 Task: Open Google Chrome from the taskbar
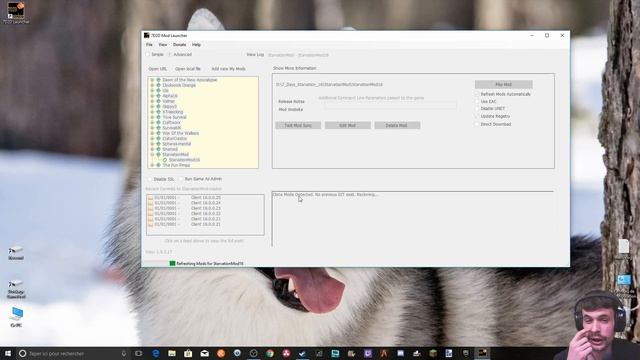270,353
